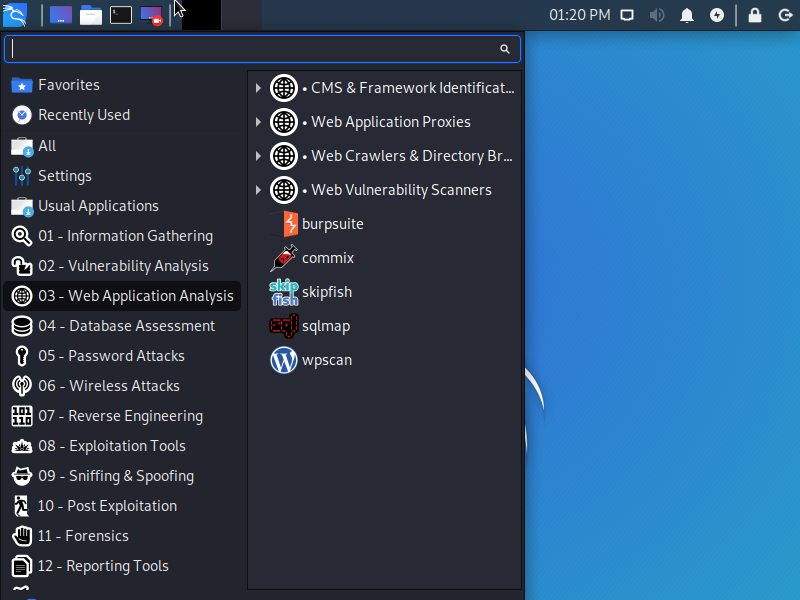
Task: Open sqlmap from the menu
Action: pyautogui.click(x=325, y=326)
